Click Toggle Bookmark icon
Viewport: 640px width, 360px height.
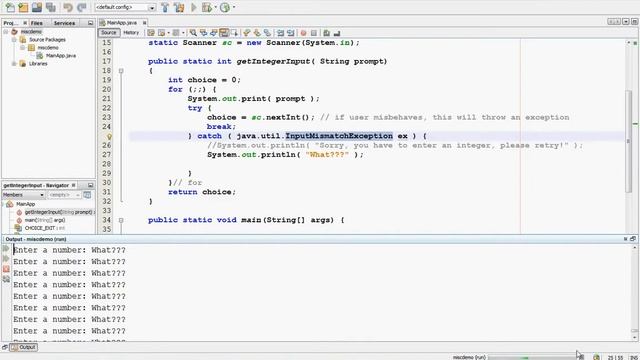click(x=267, y=33)
